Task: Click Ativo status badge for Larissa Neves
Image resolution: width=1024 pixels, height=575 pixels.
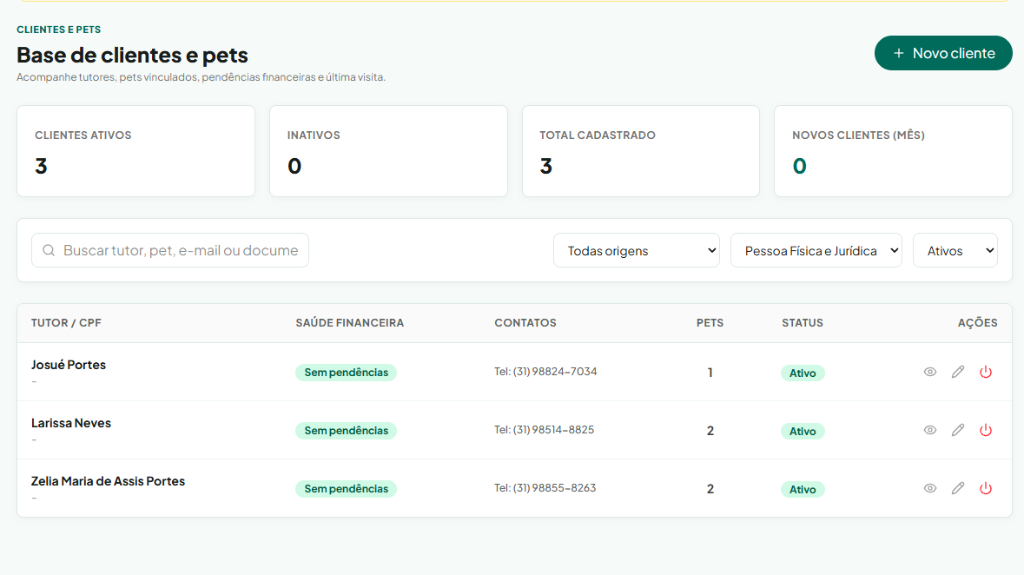Action: coord(803,431)
